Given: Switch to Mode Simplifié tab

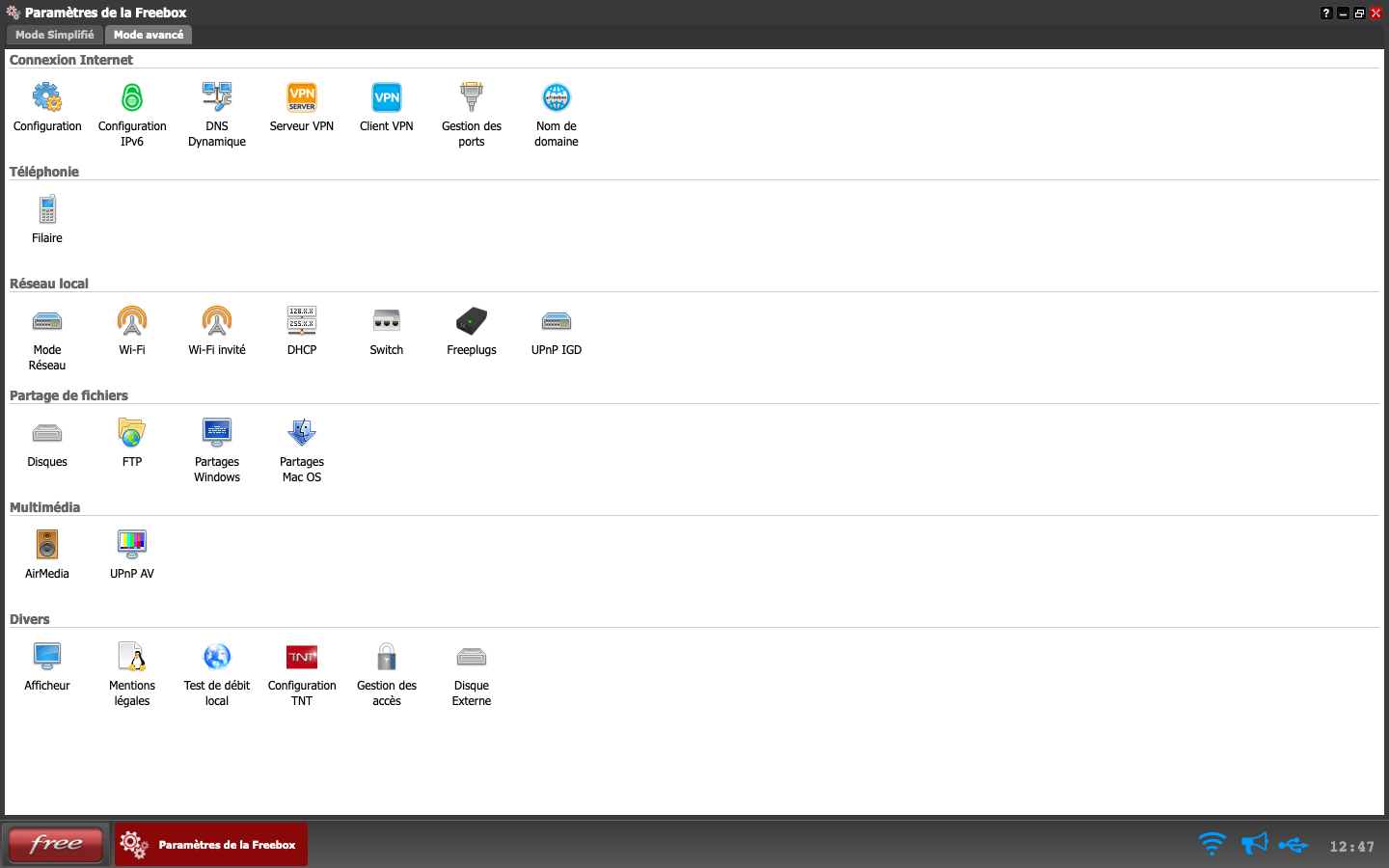Looking at the screenshot, I should coord(55,35).
